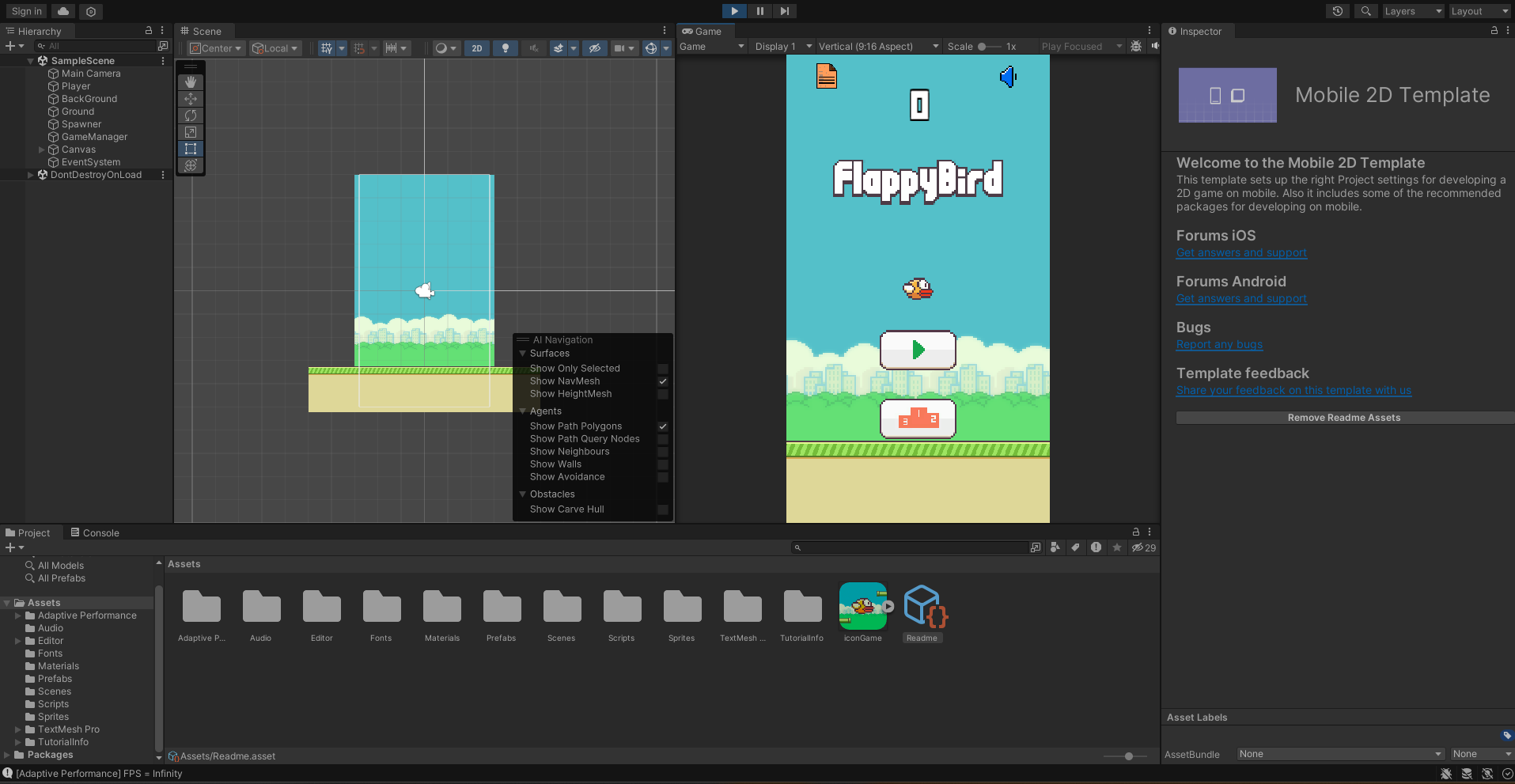Image resolution: width=1515 pixels, height=784 pixels.
Task: Select the Rotate tool in the Scene overlay
Action: 190,116
